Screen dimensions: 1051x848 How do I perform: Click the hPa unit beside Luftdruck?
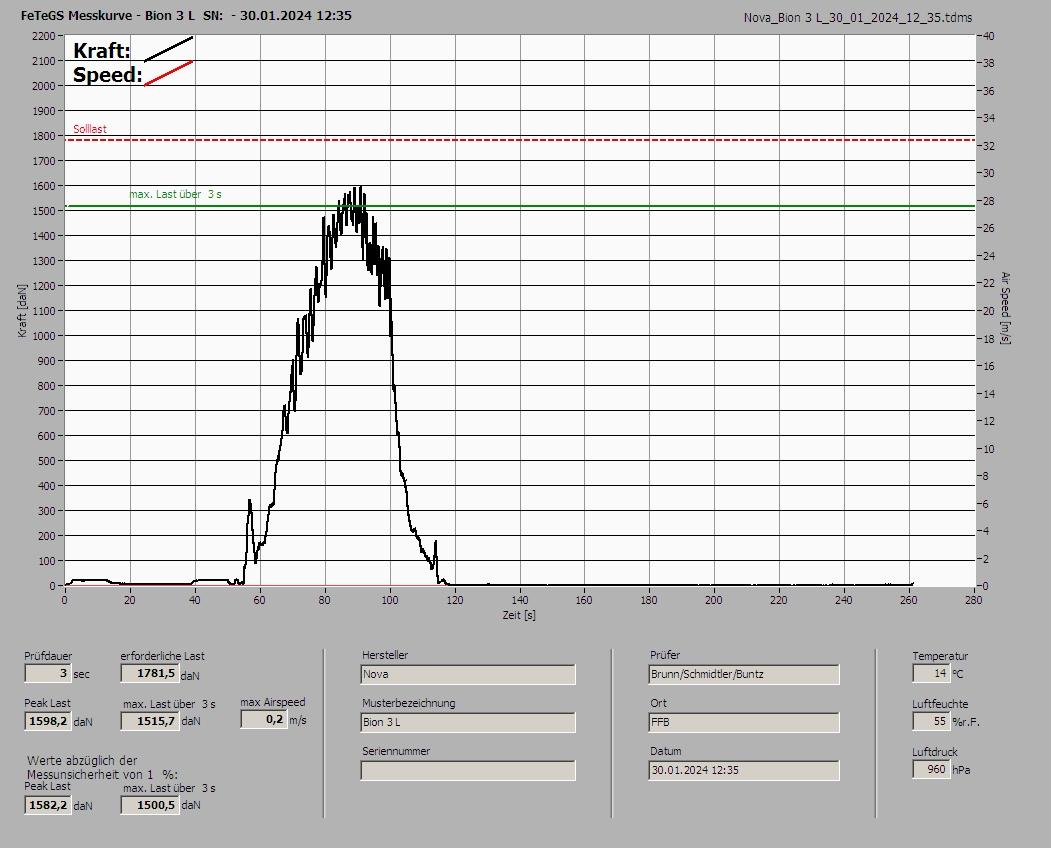click(961, 770)
